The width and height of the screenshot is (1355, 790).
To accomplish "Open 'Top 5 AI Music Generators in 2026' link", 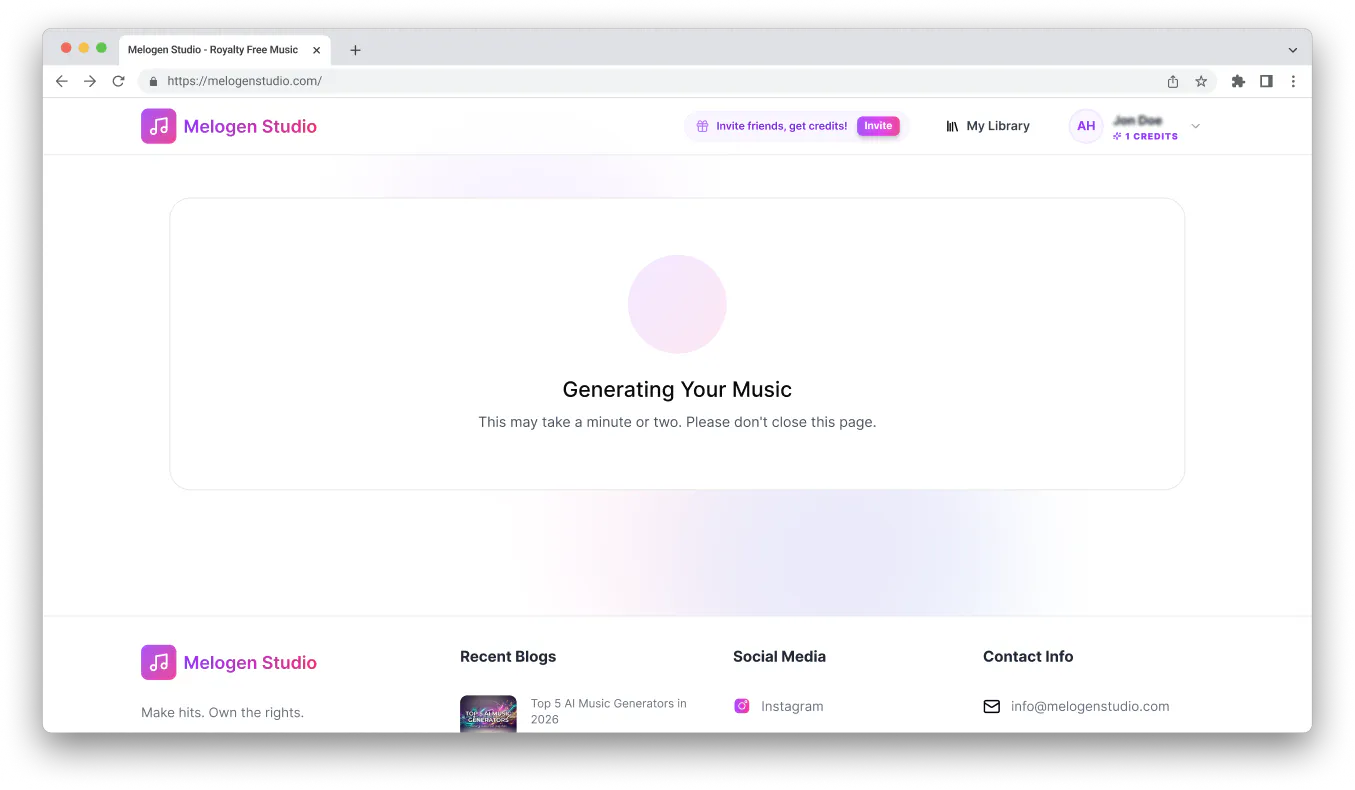I will (x=608, y=711).
